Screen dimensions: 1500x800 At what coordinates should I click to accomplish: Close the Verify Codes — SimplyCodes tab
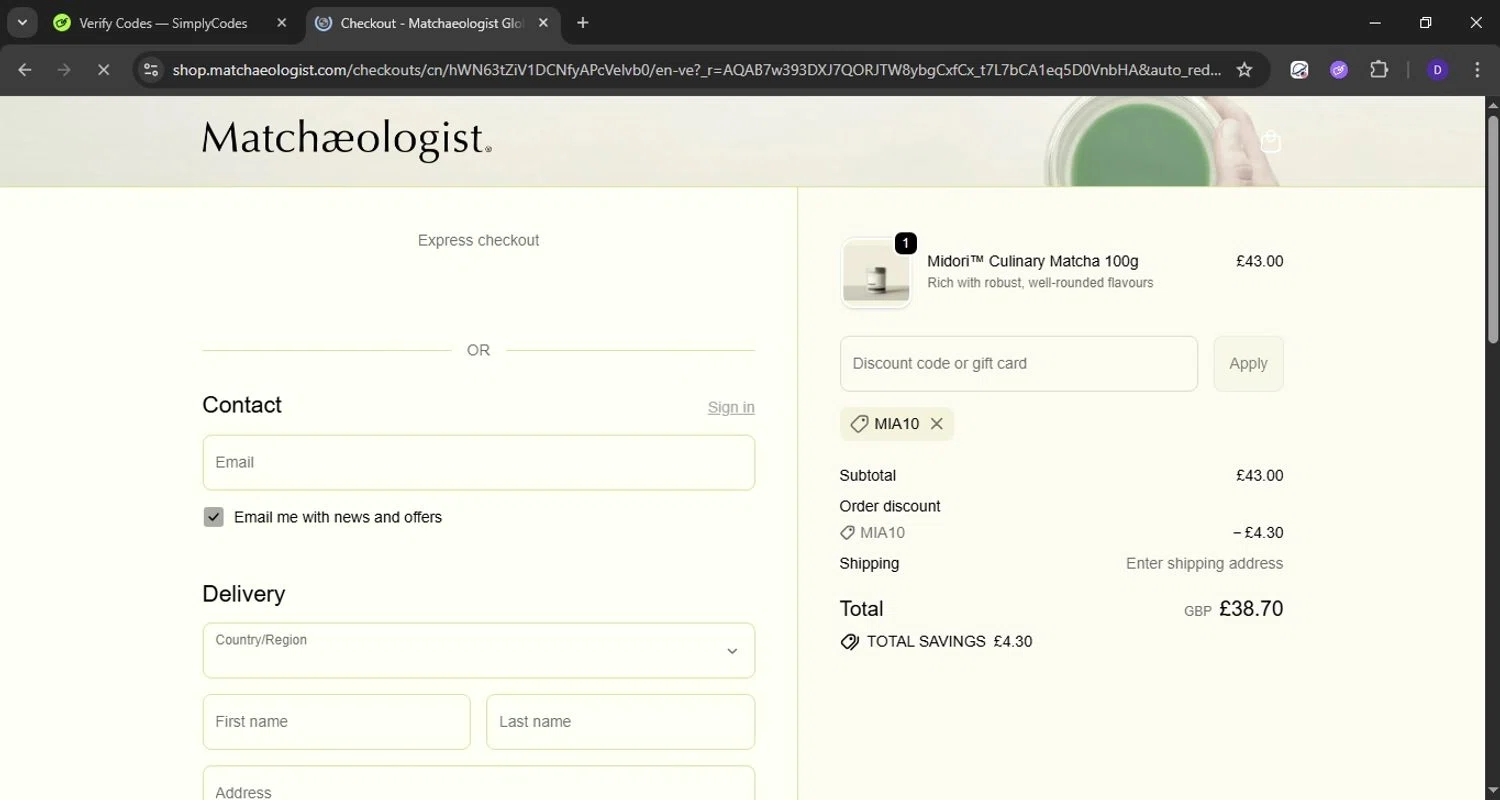(x=281, y=23)
